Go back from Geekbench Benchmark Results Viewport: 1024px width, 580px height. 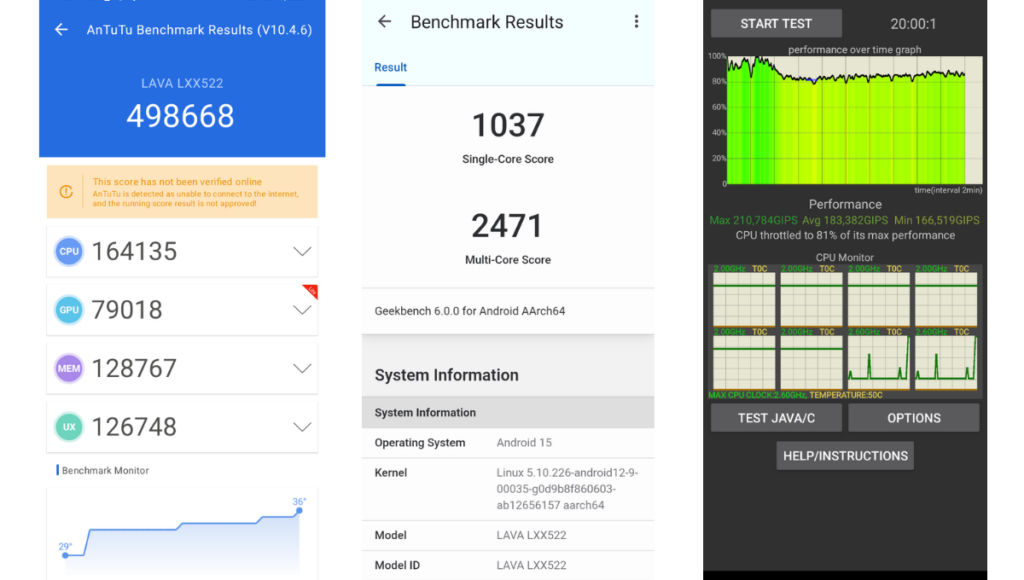385,22
